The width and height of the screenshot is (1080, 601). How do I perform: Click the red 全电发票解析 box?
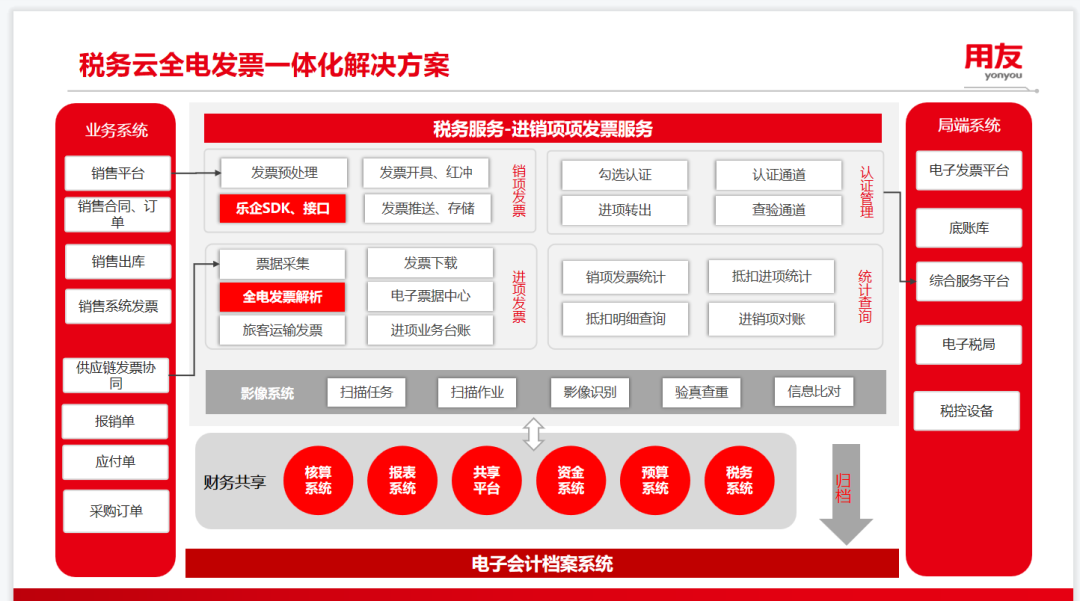282,297
